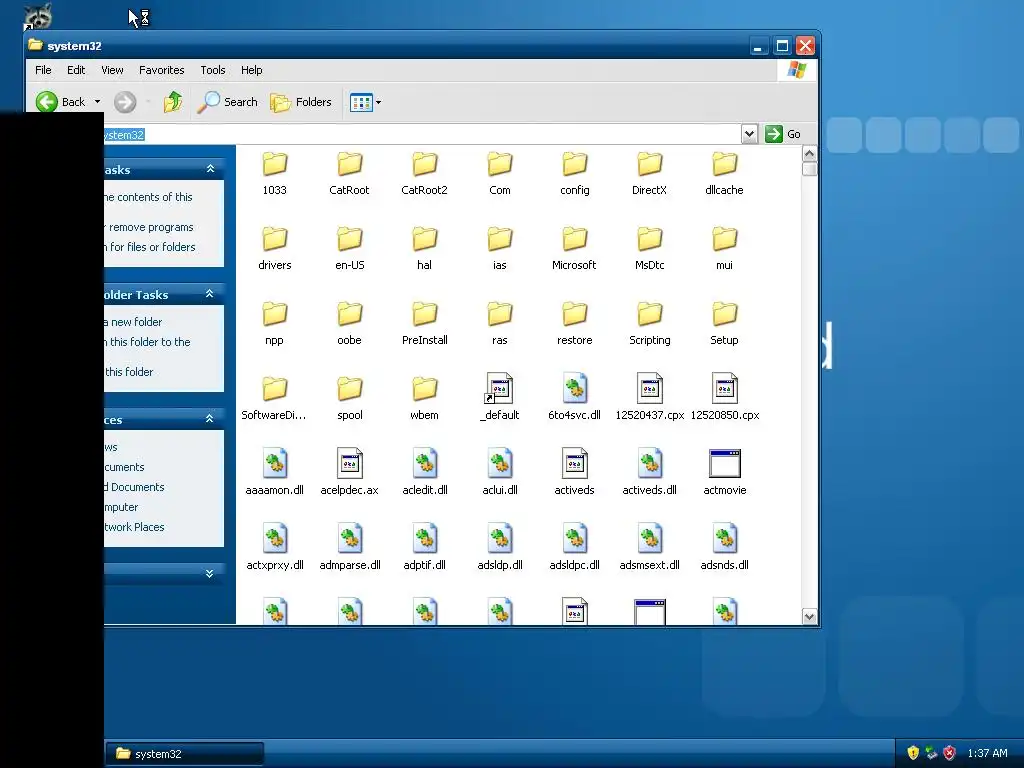Select the adsmsext.dll file

[650, 548]
